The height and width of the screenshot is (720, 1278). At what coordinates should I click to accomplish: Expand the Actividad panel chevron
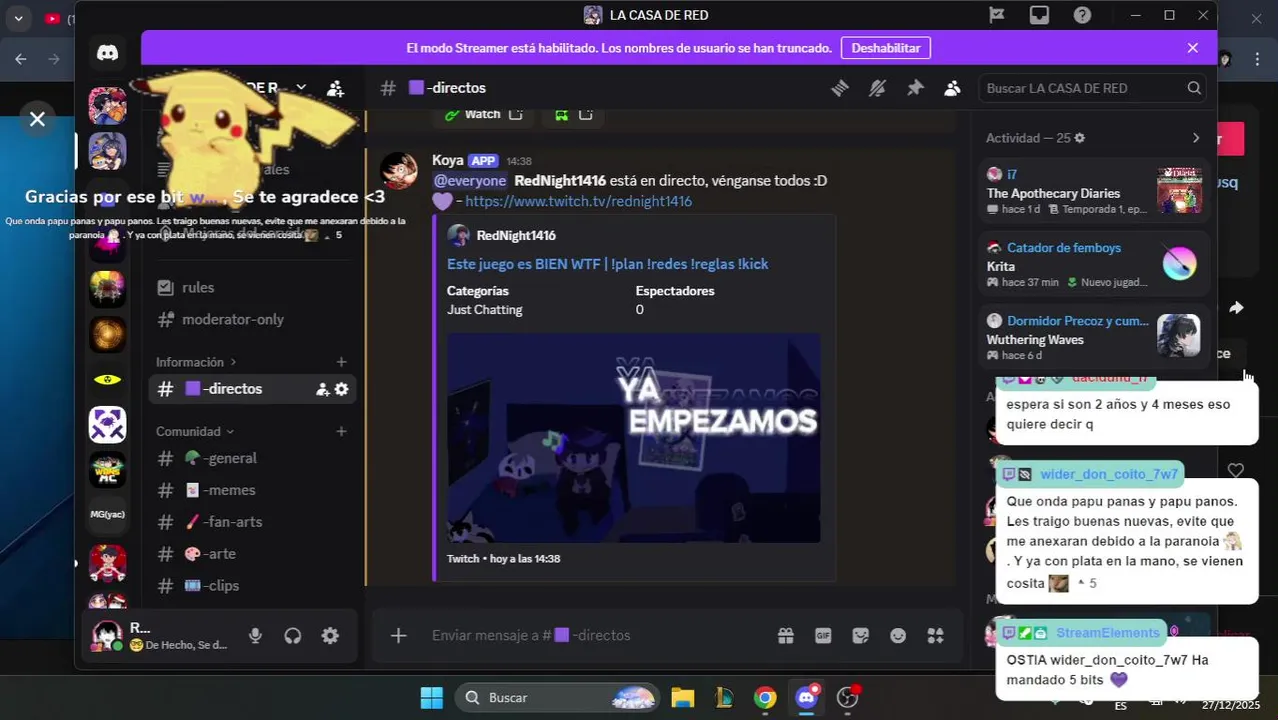pos(1195,138)
